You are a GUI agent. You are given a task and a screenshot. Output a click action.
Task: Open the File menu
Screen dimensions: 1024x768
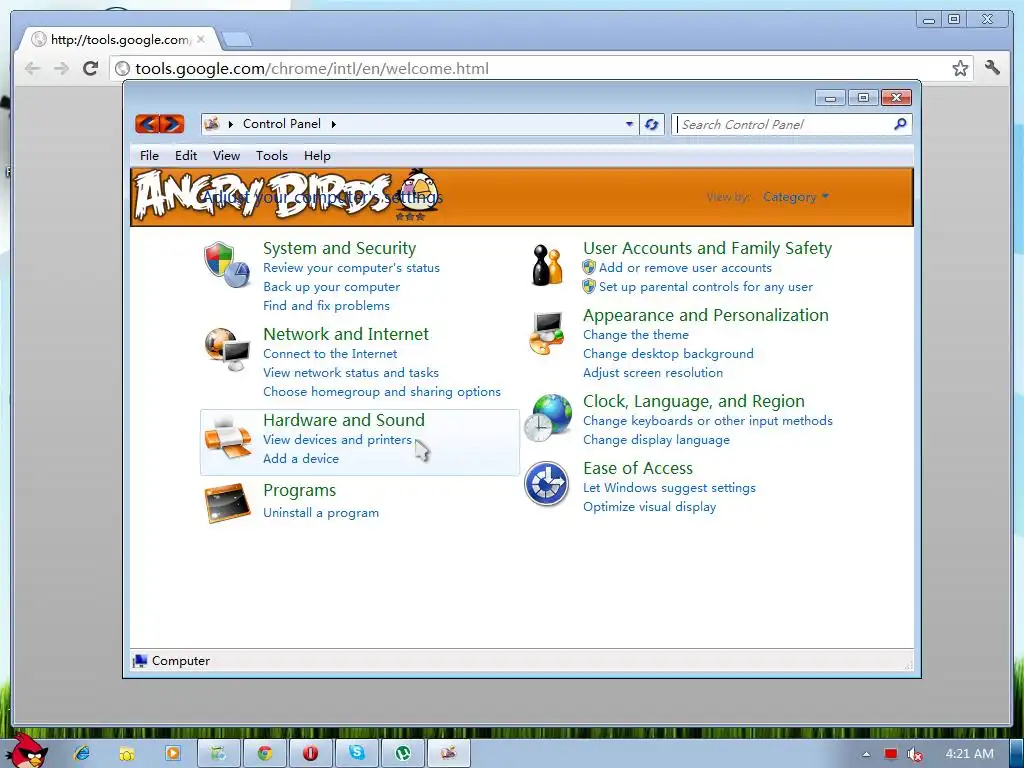[x=149, y=155]
